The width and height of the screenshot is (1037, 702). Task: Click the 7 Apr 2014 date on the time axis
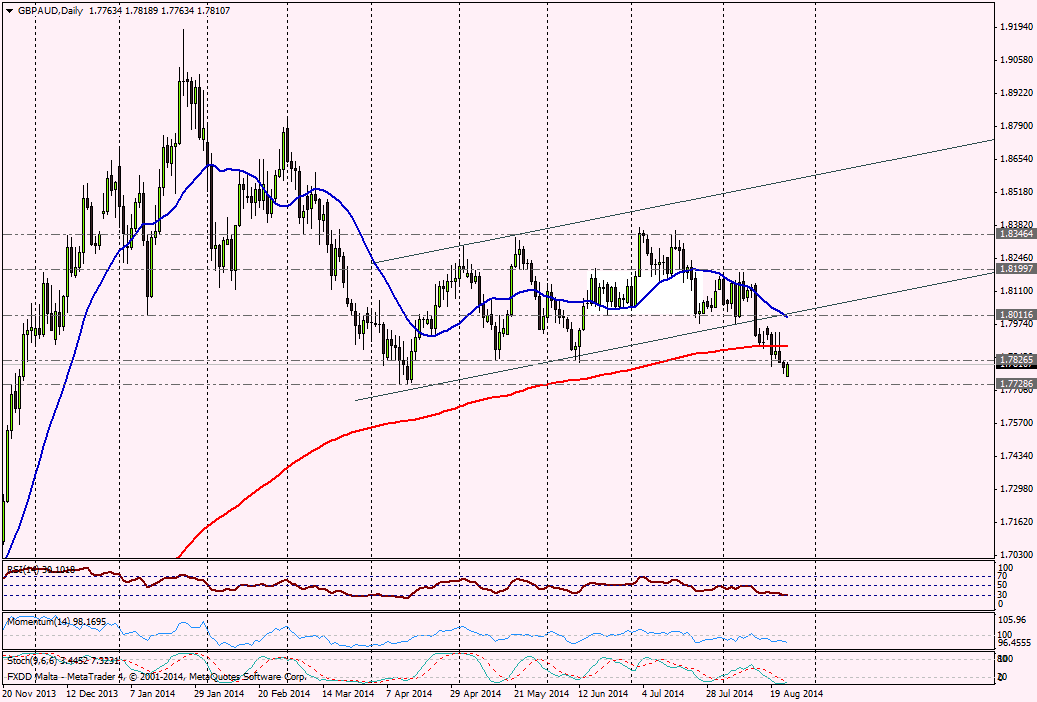click(406, 692)
